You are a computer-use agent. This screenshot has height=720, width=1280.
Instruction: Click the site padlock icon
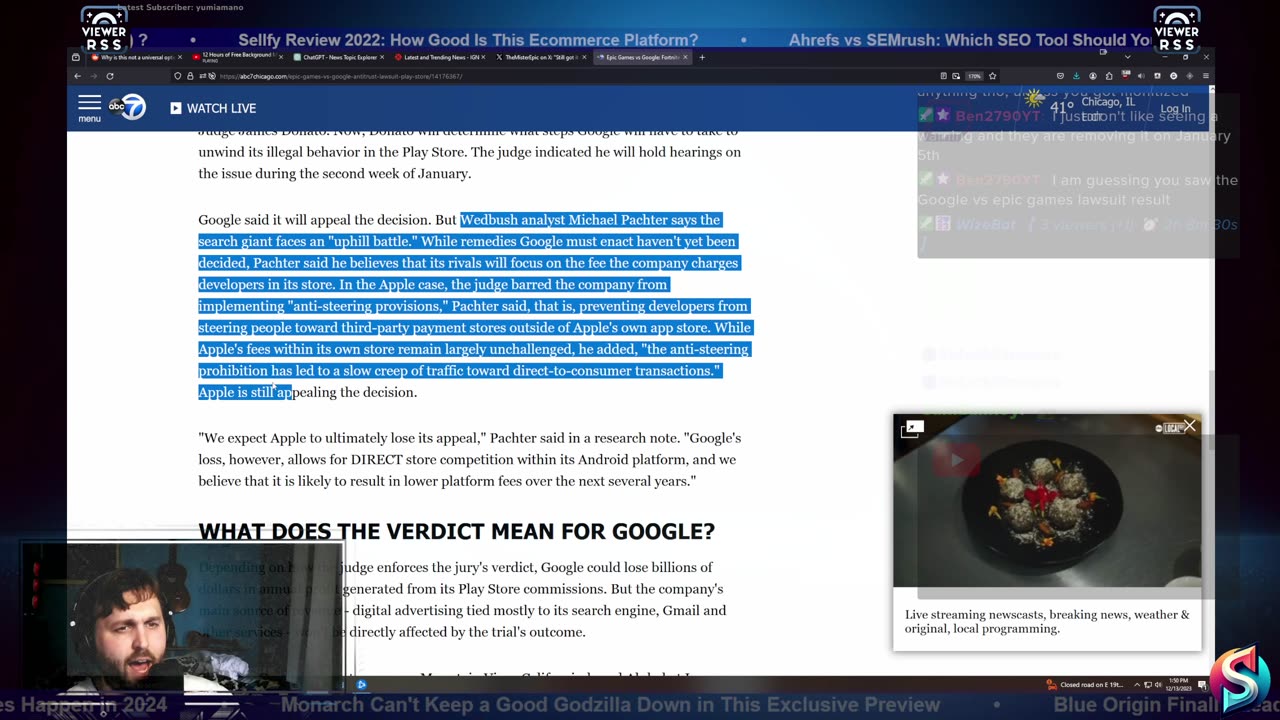point(190,76)
